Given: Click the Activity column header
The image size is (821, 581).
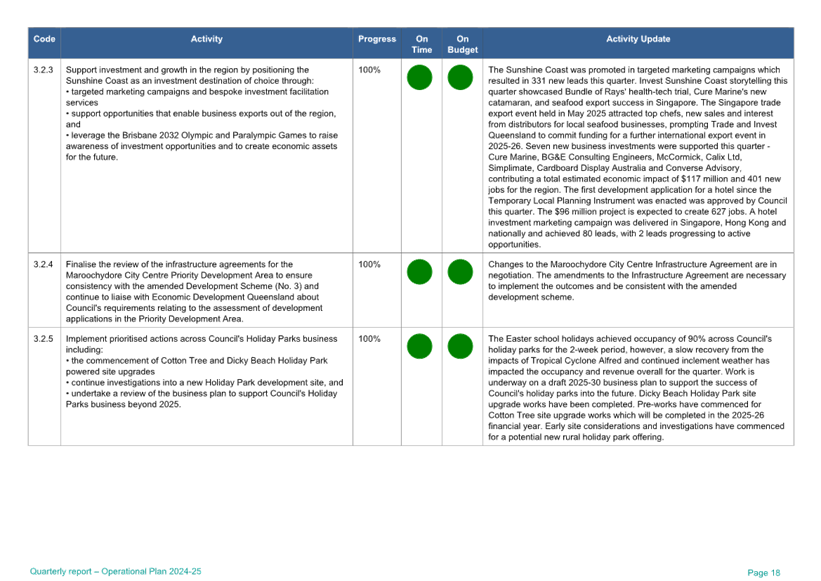Looking at the screenshot, I should (x=206, y=39).
